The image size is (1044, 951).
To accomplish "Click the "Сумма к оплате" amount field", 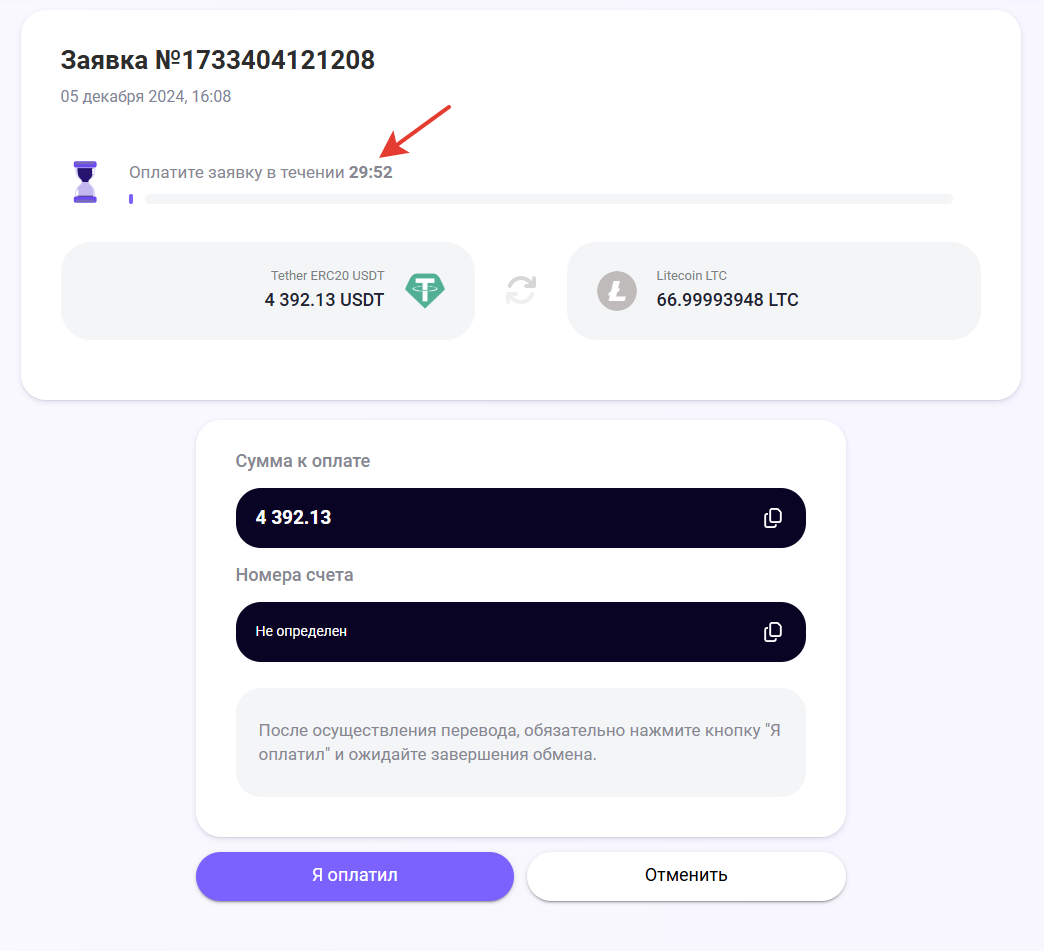I will pyautogui.click(x=500, y=518).
